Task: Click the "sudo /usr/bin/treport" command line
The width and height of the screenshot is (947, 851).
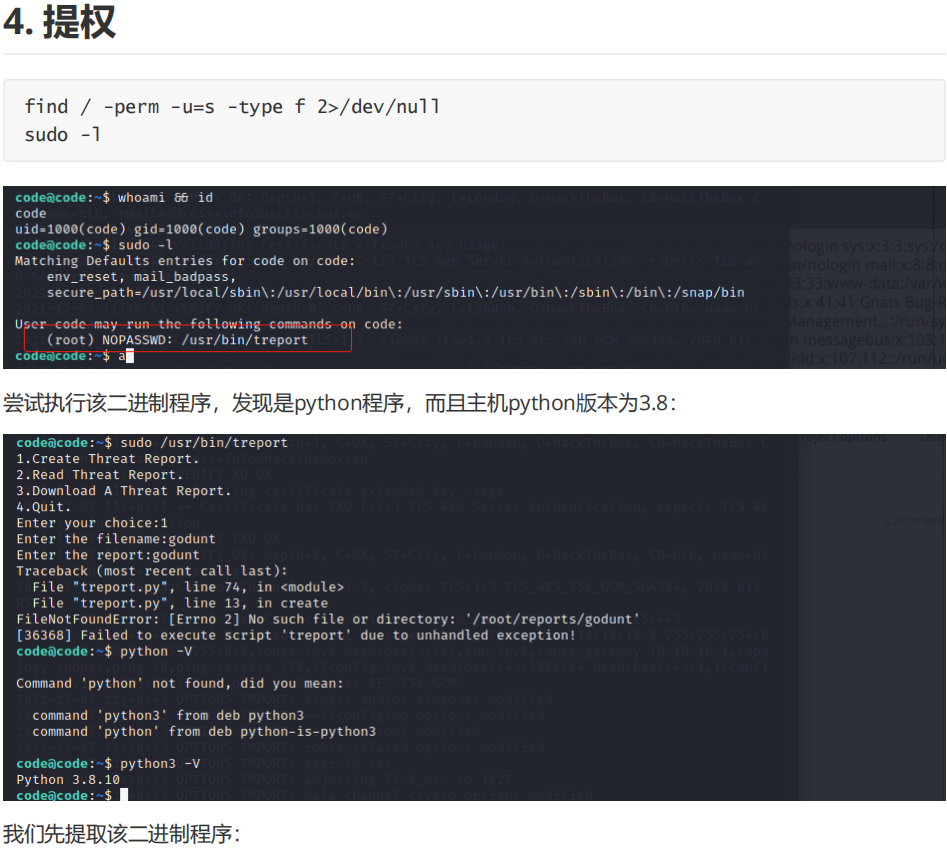Action: coord(152,443)
